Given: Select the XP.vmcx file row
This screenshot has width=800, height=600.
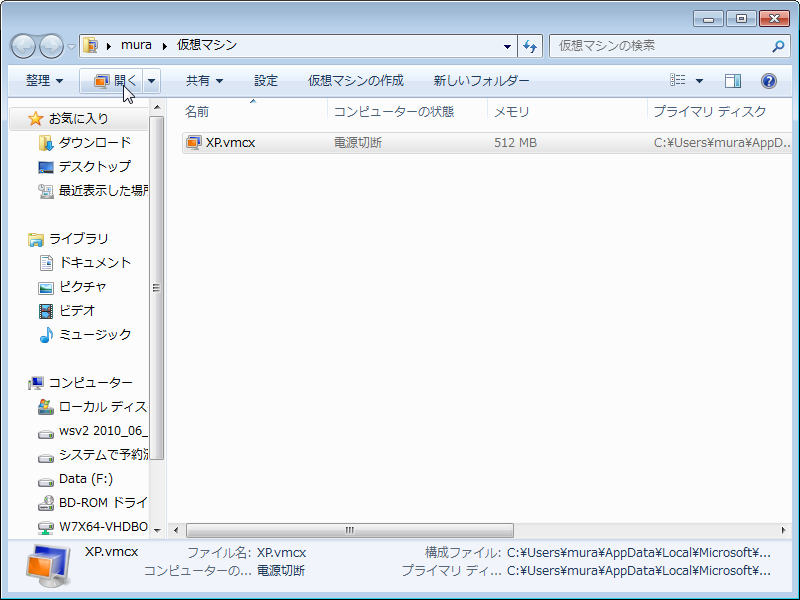Looking at the screenshot, I should point(487,143).
